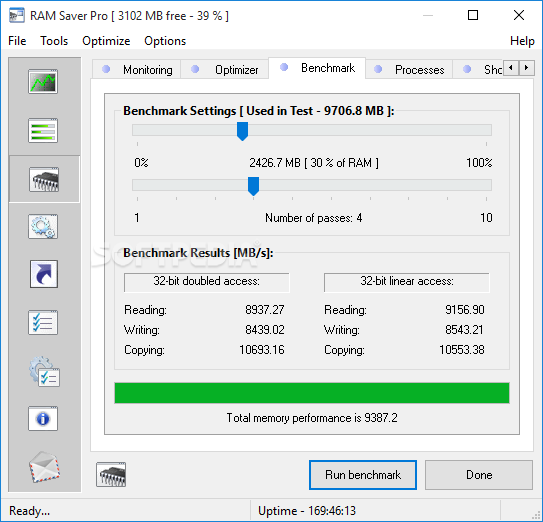Switch to the partially visible Shortcuts tab

click(x=478, y=70)
